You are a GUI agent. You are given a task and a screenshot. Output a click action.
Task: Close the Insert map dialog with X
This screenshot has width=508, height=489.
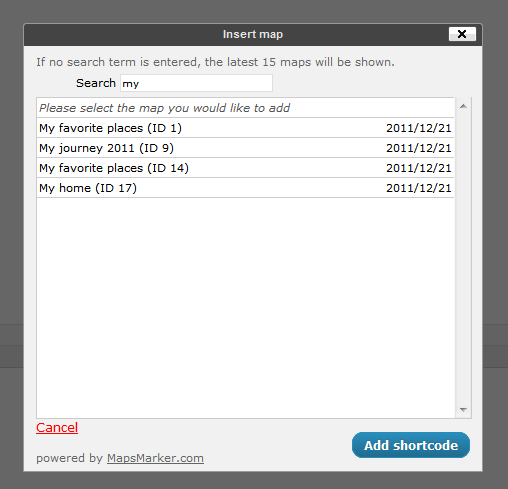pos(462,34)
